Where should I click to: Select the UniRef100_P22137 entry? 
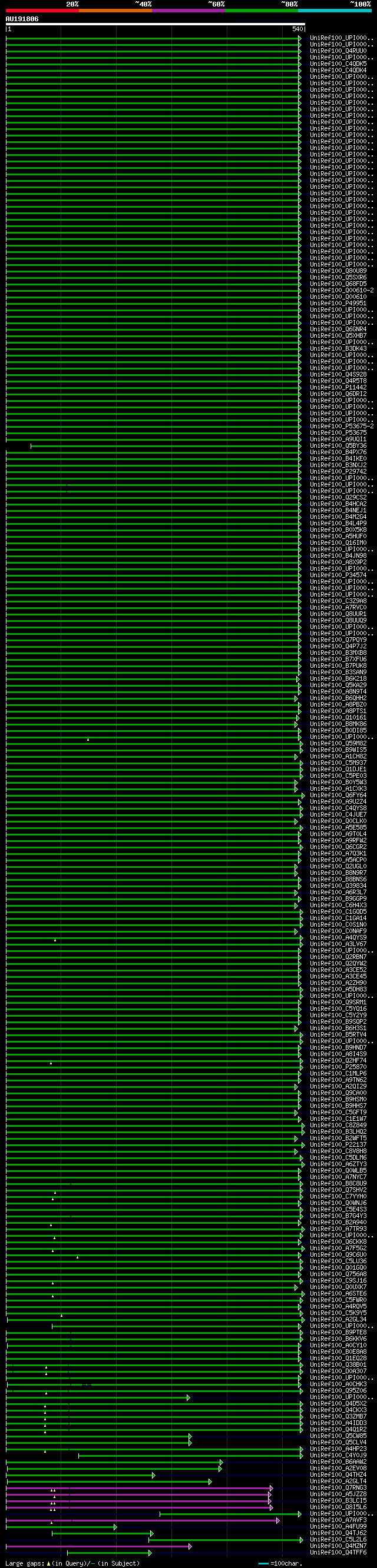338,1144
